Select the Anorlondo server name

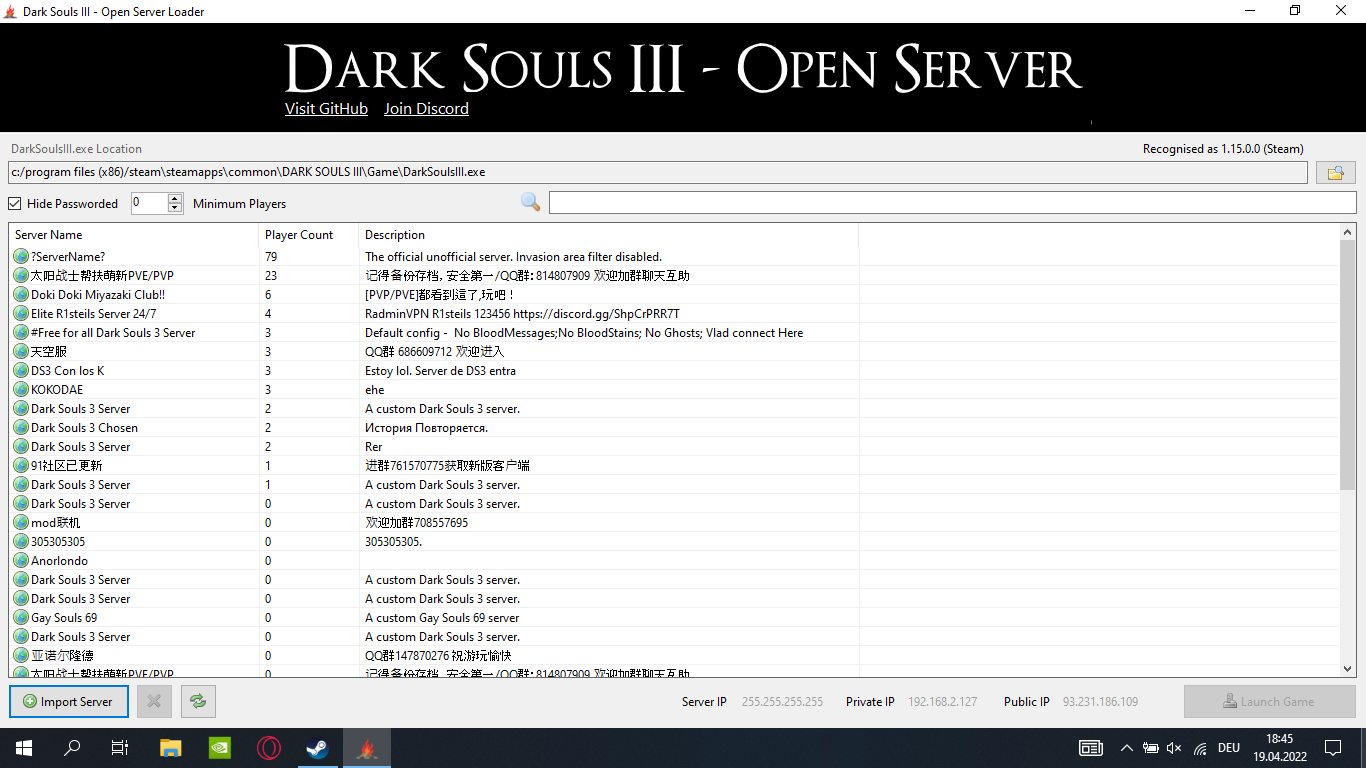coord(59,561)
